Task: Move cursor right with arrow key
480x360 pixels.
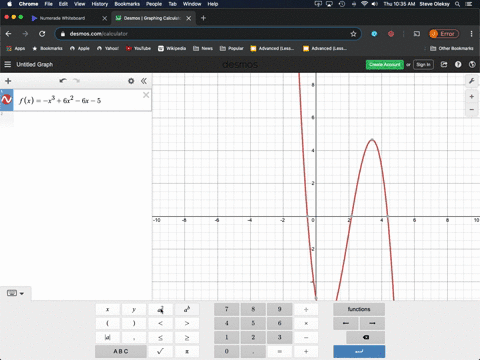Action: 372,323
